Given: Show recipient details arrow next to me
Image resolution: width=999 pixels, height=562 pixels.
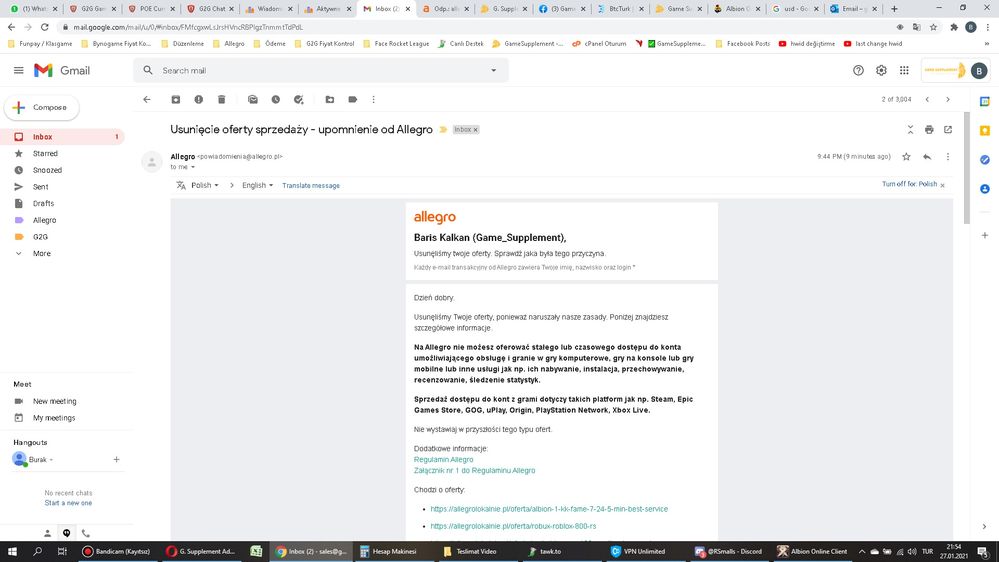Looking at the screenshot, I should pyautogui.click(x=193, y=167).
